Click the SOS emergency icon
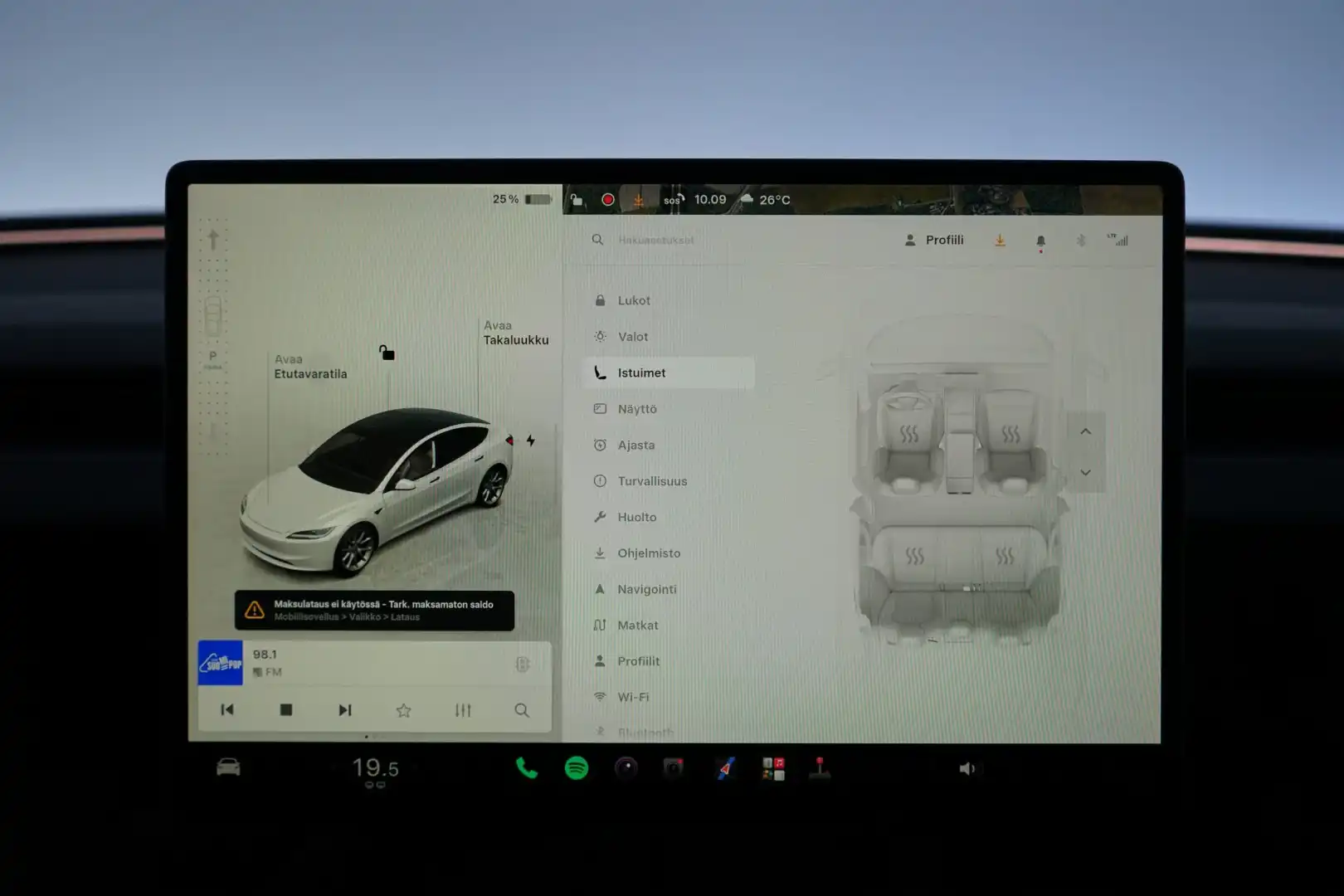This screenshot has height=896, width=1344. pos(674,200)
